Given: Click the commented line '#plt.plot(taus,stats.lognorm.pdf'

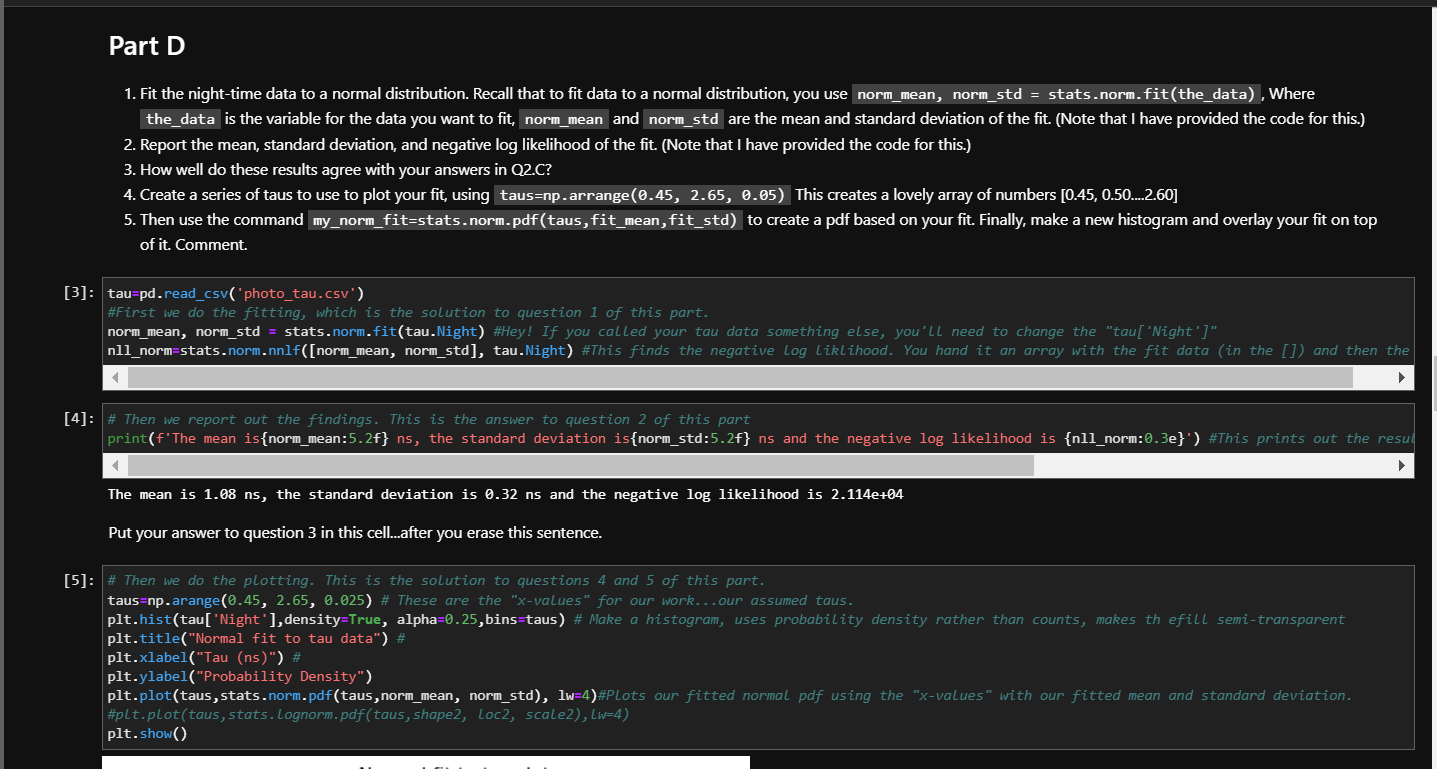Looking at the screenshot, I should (x=368, y=714).
